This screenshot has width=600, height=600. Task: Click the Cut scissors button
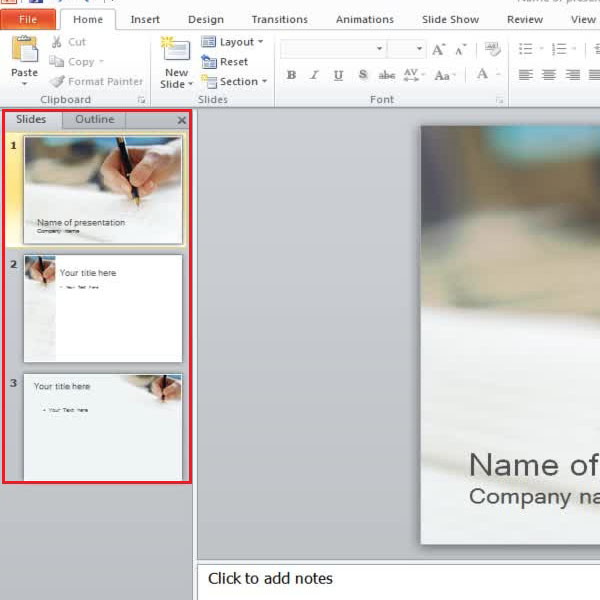click(69, 42)
